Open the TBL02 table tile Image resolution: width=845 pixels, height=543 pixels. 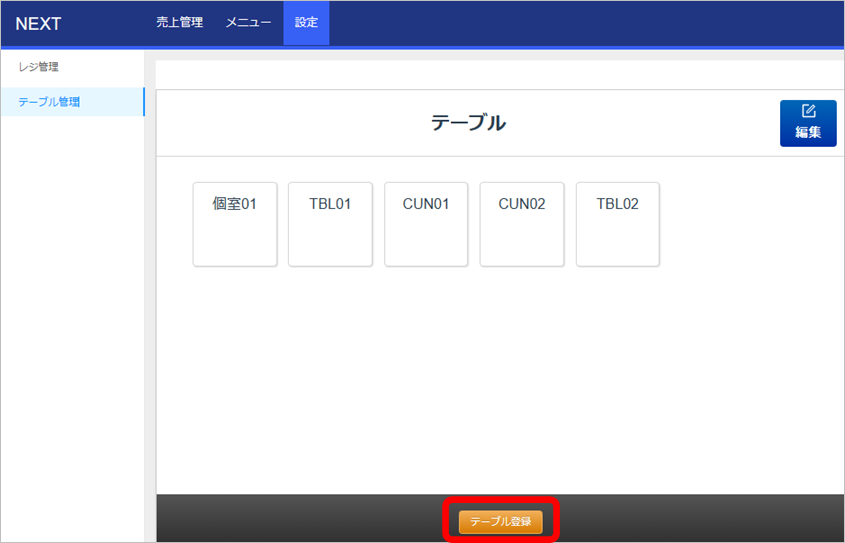pyautogui.click(x=617, y=224)
